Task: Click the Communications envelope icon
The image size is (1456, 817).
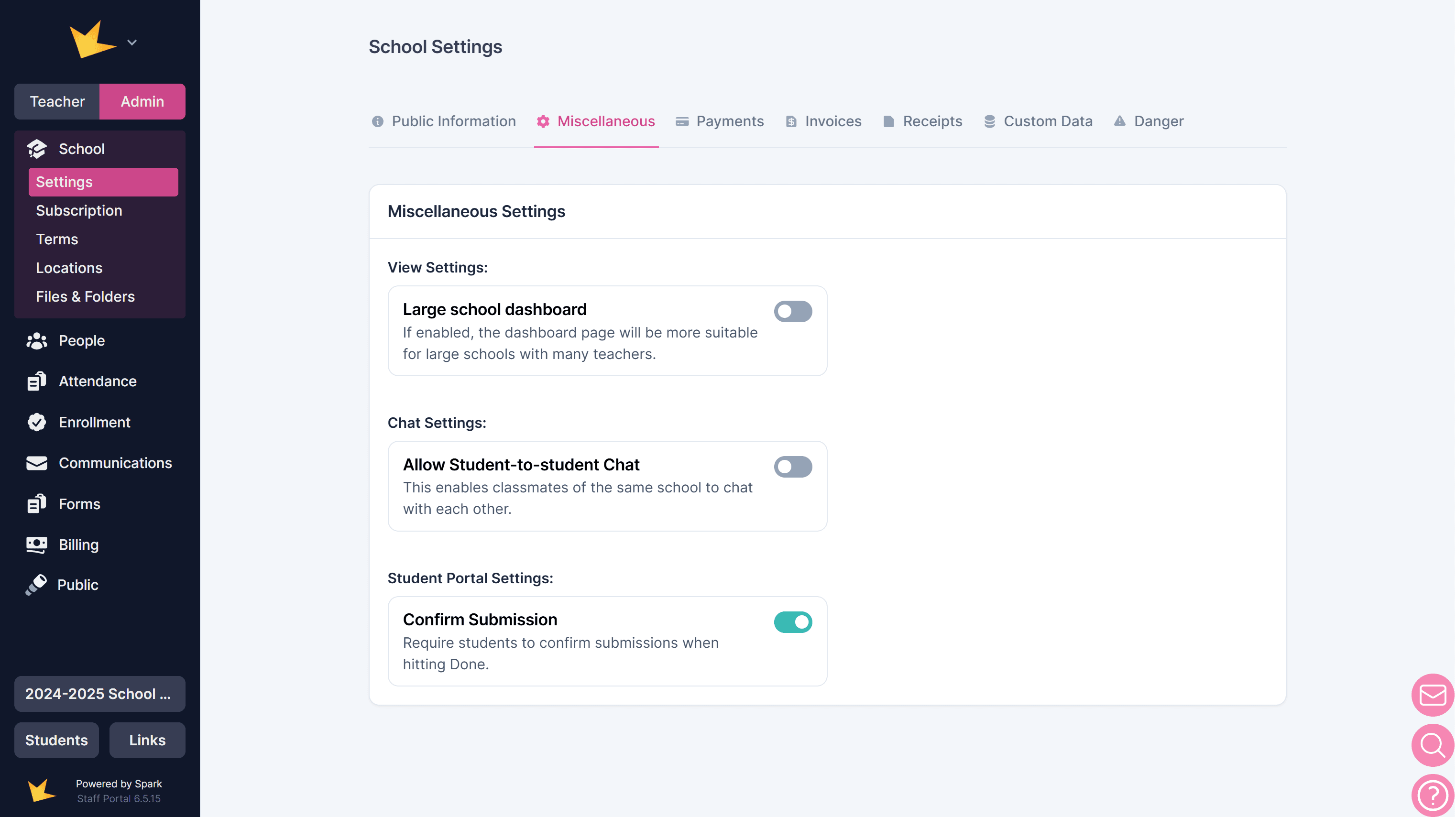Action: click(37, 463)
